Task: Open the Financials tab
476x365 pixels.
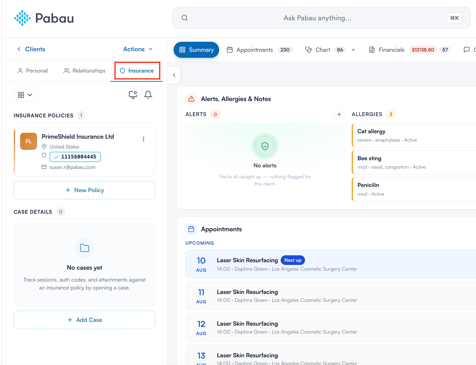Action: 409,50
